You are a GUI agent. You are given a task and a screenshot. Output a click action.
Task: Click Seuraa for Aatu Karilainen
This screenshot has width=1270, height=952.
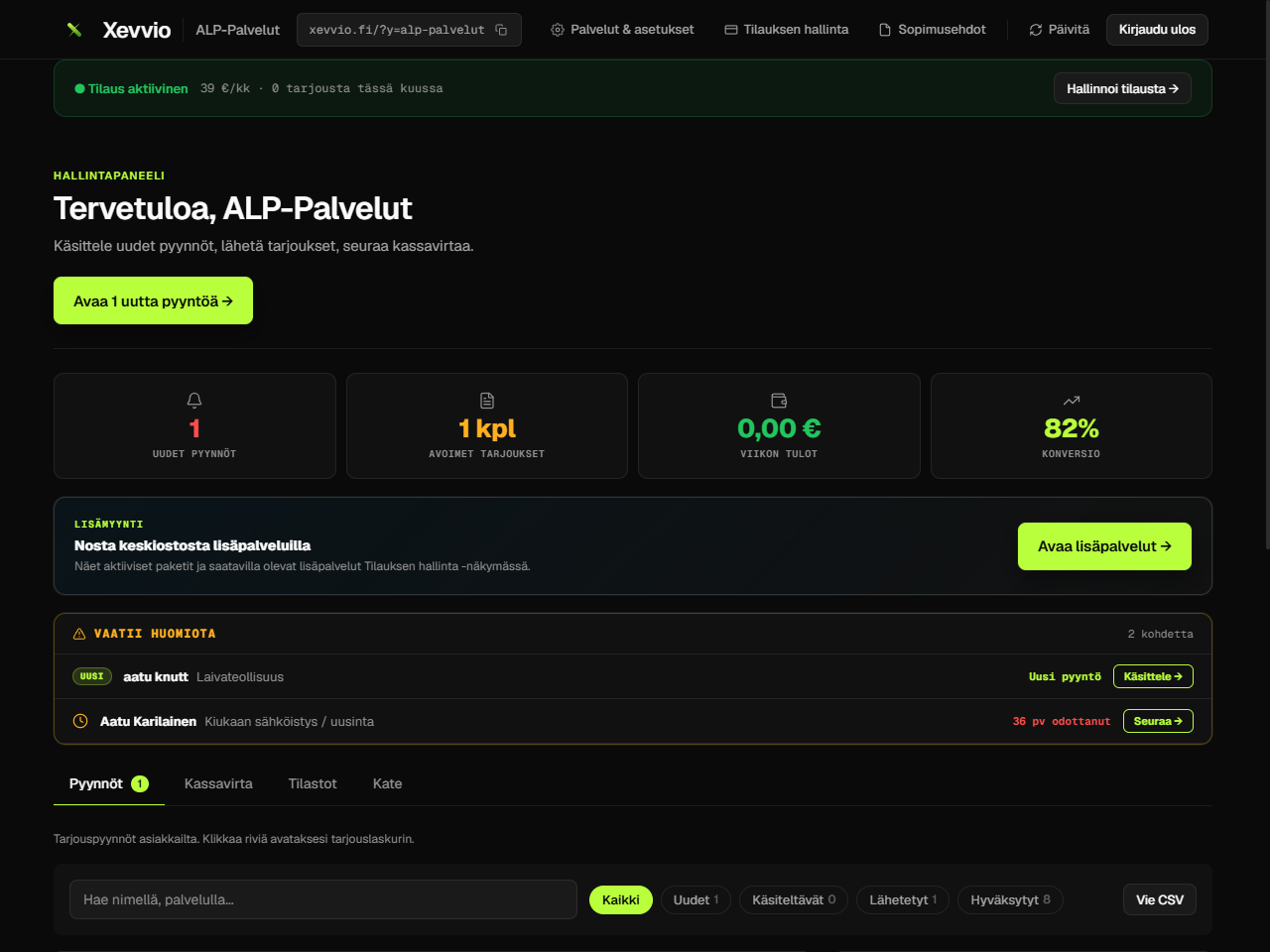click(1158, 721)
